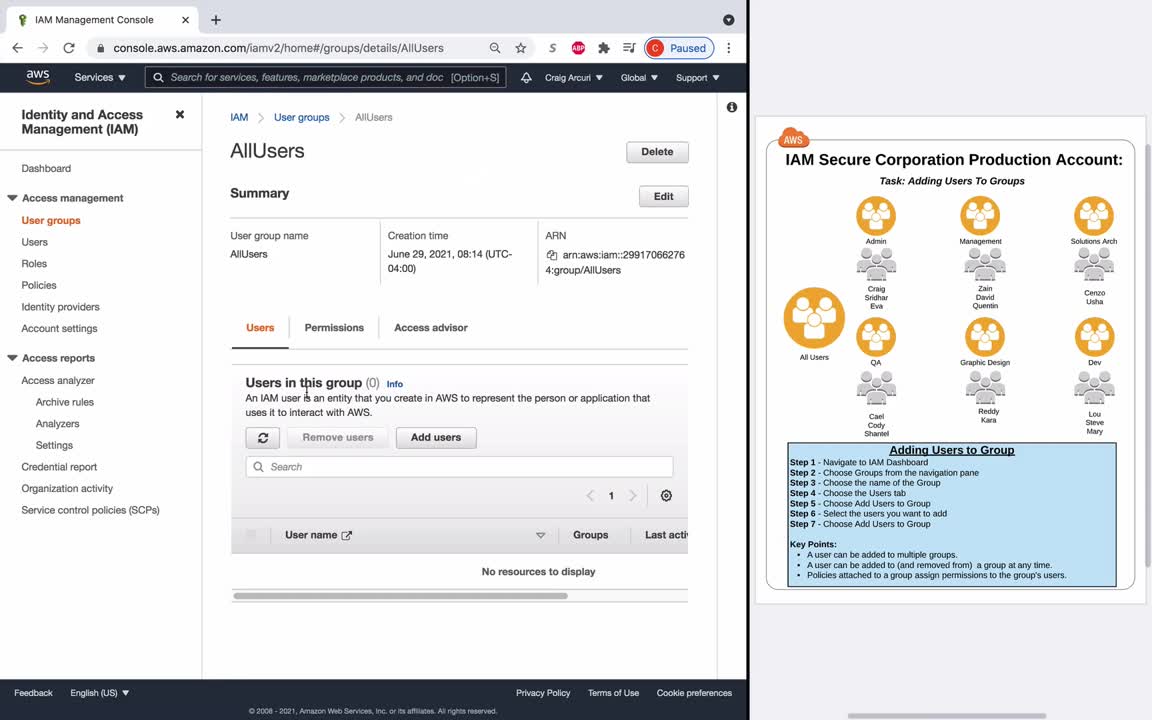
Task: Click the notifications bell icon
Action: 526,77
